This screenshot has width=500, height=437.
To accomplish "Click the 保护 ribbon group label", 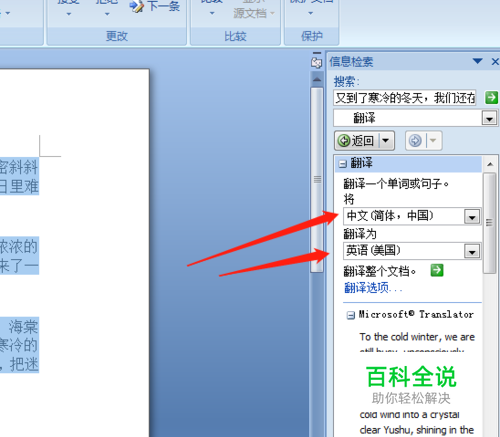I will pos(312,36).
